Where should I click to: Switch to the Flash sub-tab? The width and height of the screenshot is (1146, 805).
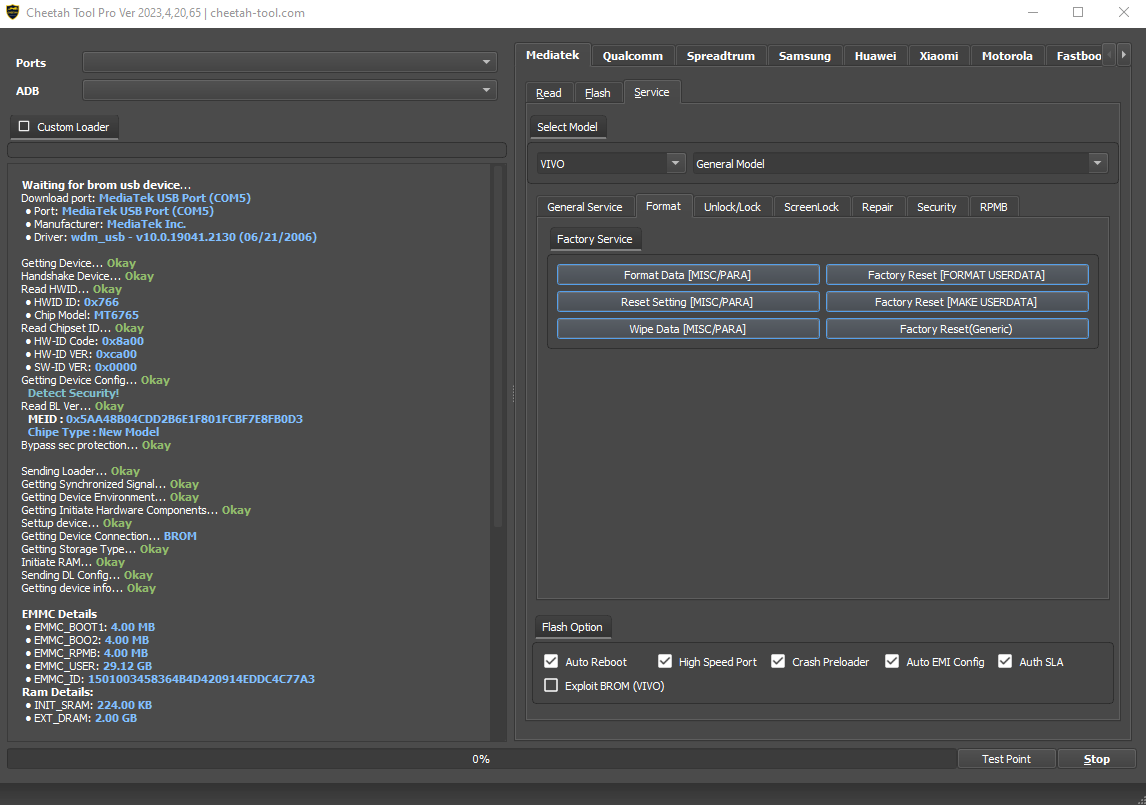click(597, 93)
